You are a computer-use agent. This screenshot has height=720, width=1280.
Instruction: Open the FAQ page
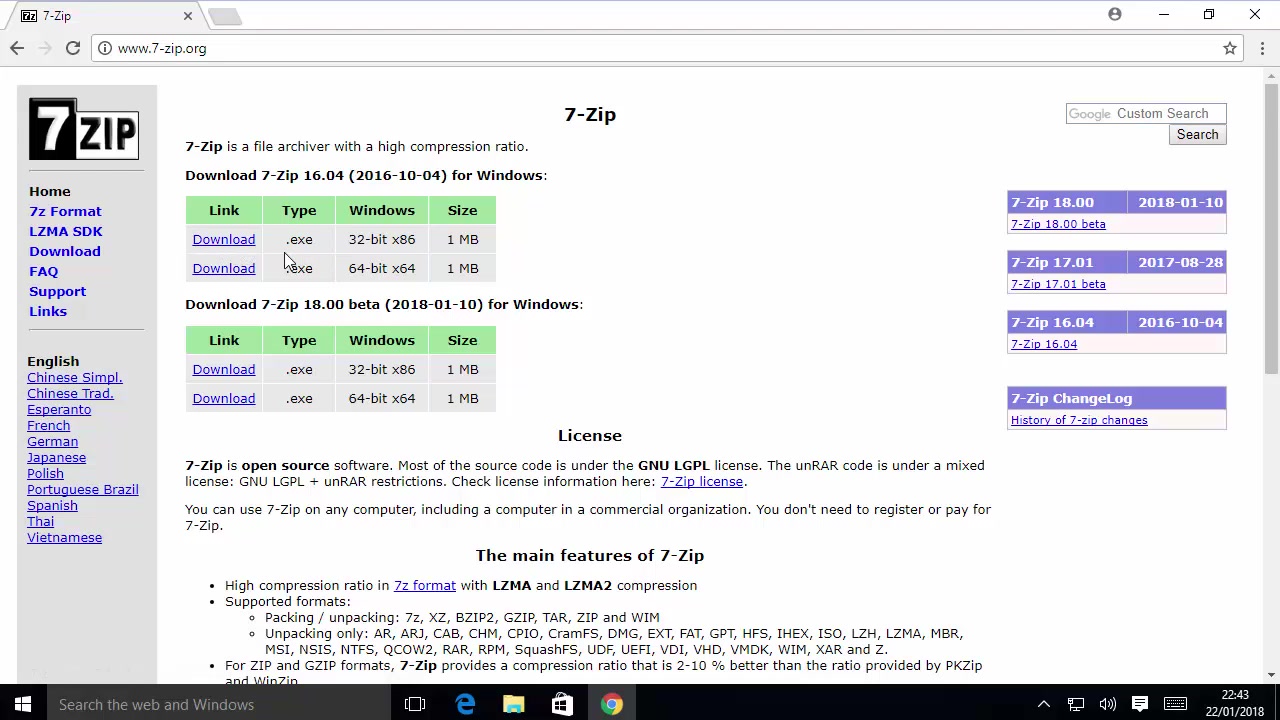44,271
